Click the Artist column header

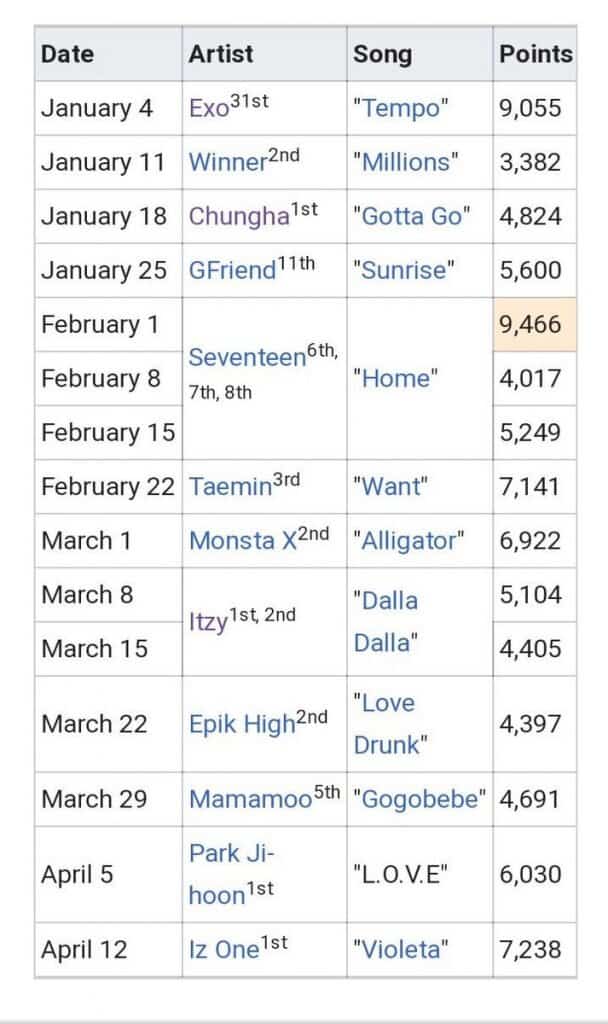[x=221, y=55]
